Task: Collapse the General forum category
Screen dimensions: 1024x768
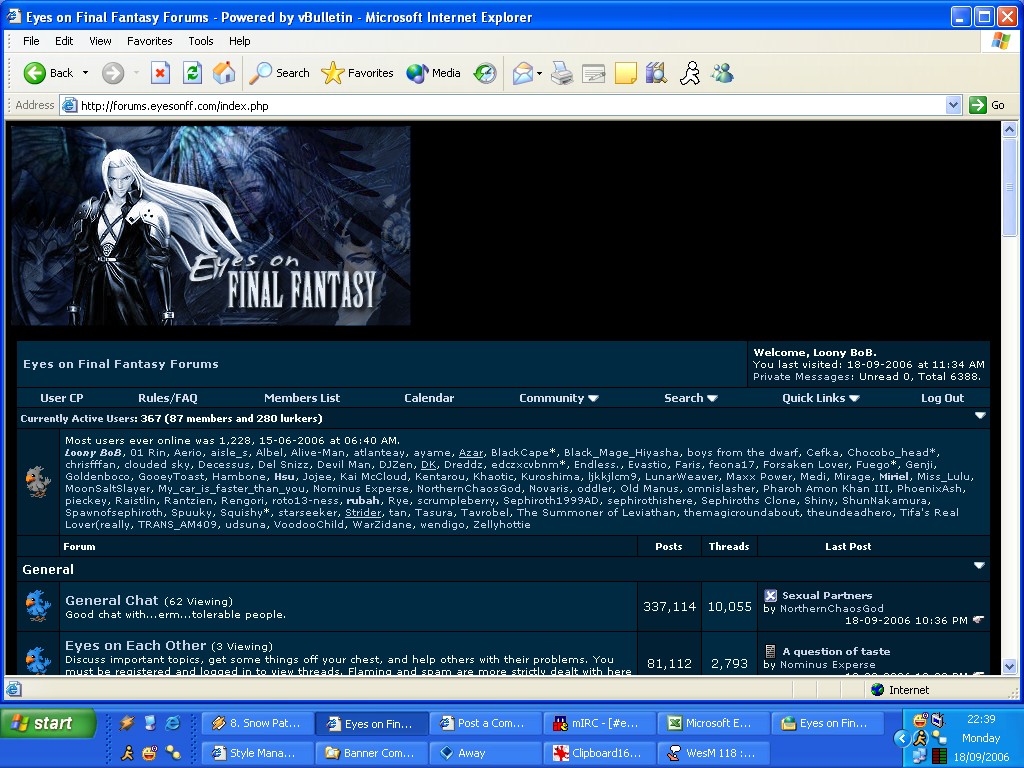Action: 979,566
